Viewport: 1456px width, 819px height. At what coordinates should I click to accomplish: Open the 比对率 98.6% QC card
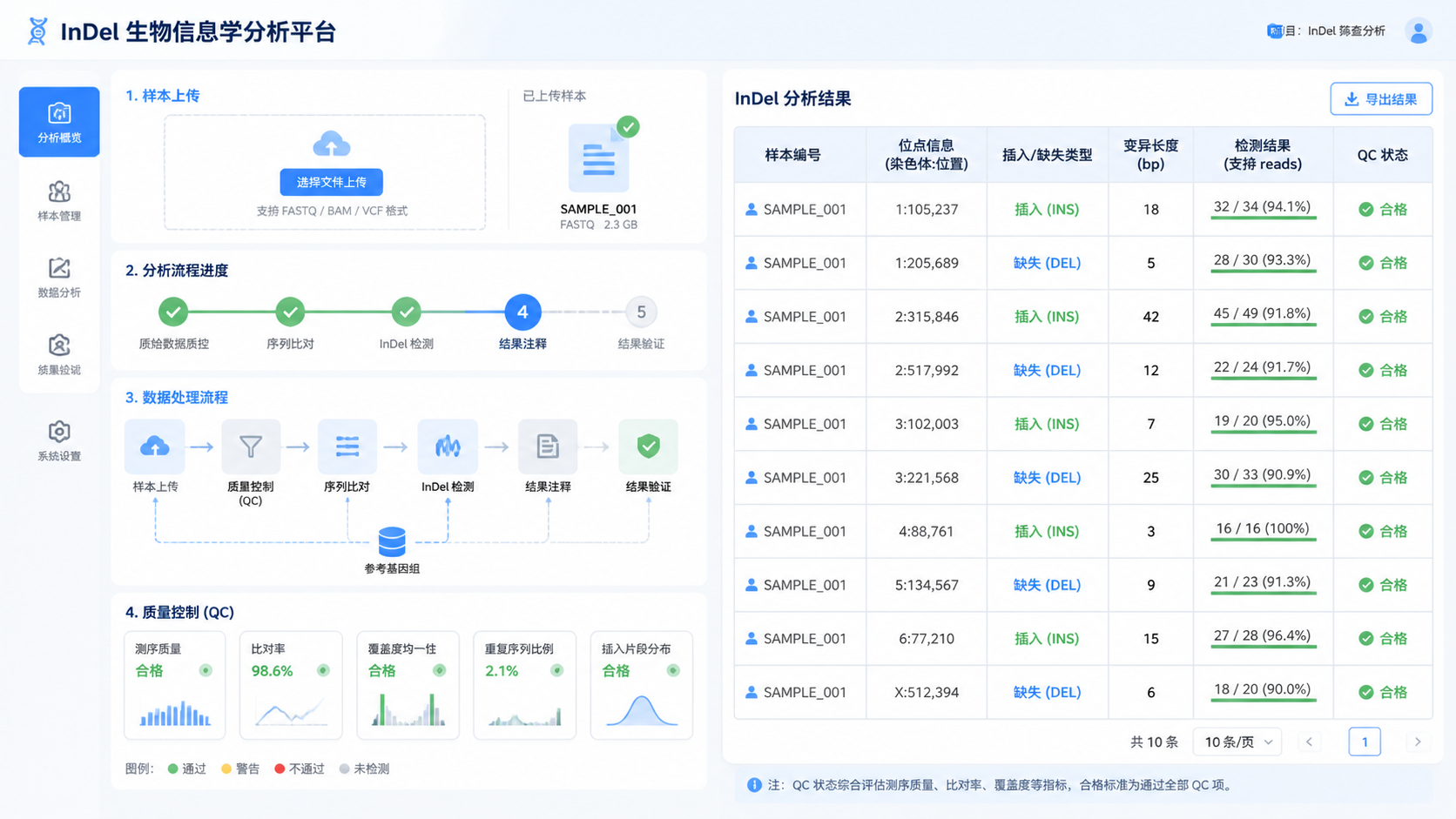(x=291, y=685)
